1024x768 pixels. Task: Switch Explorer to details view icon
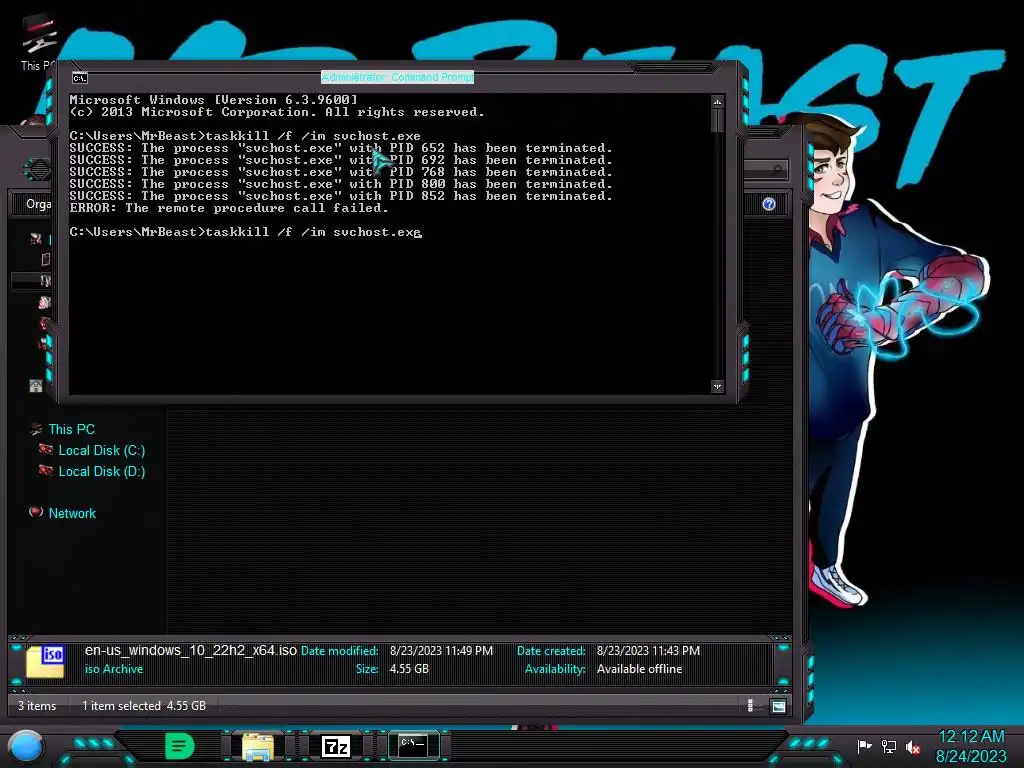pyautogui.click(x=750, y=705)
